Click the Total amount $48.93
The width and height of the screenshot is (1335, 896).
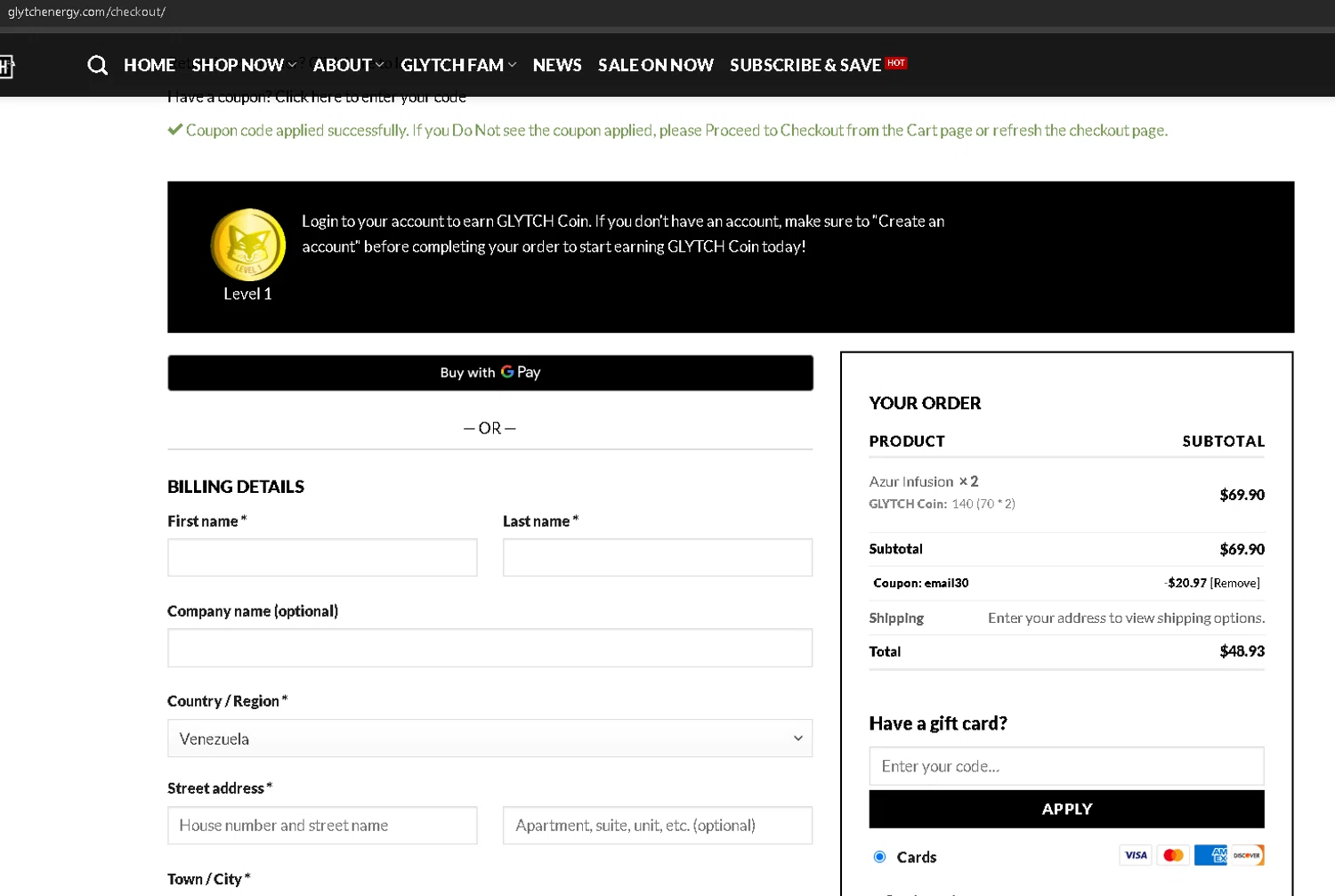pyautogui.click(x=1242, y=651)
